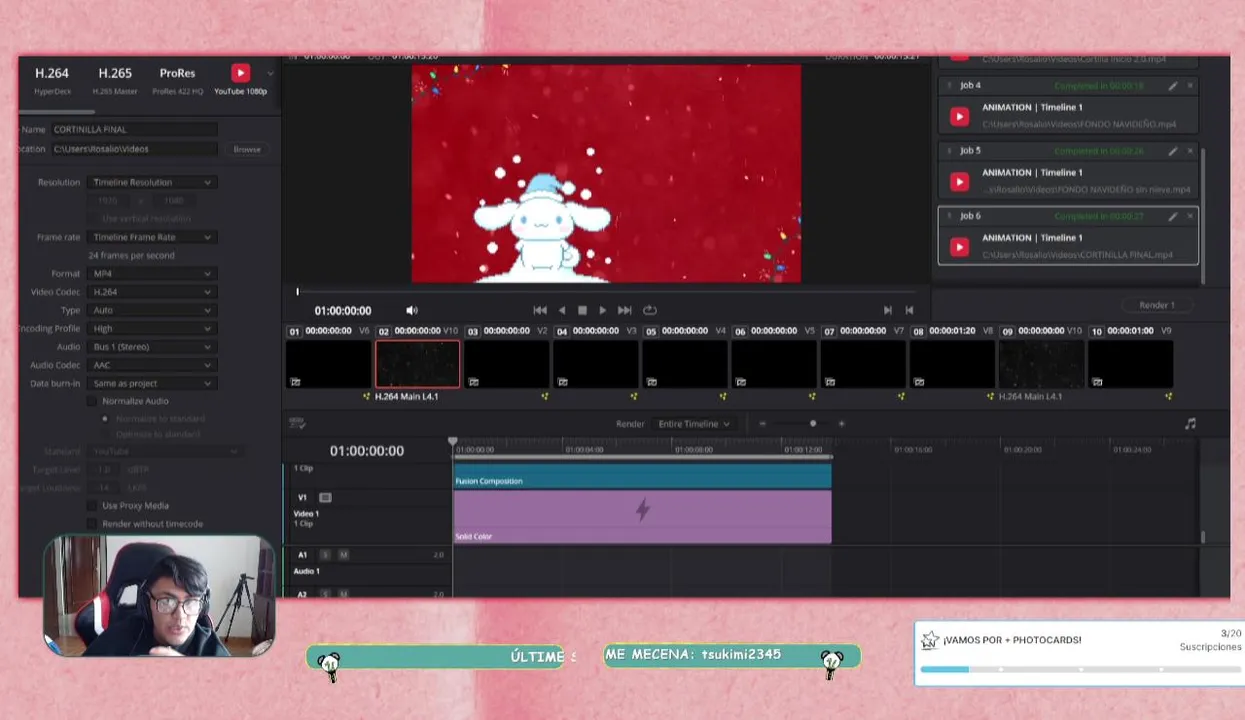Enable Normalize Audio checkbox

(x=92, y=401)
